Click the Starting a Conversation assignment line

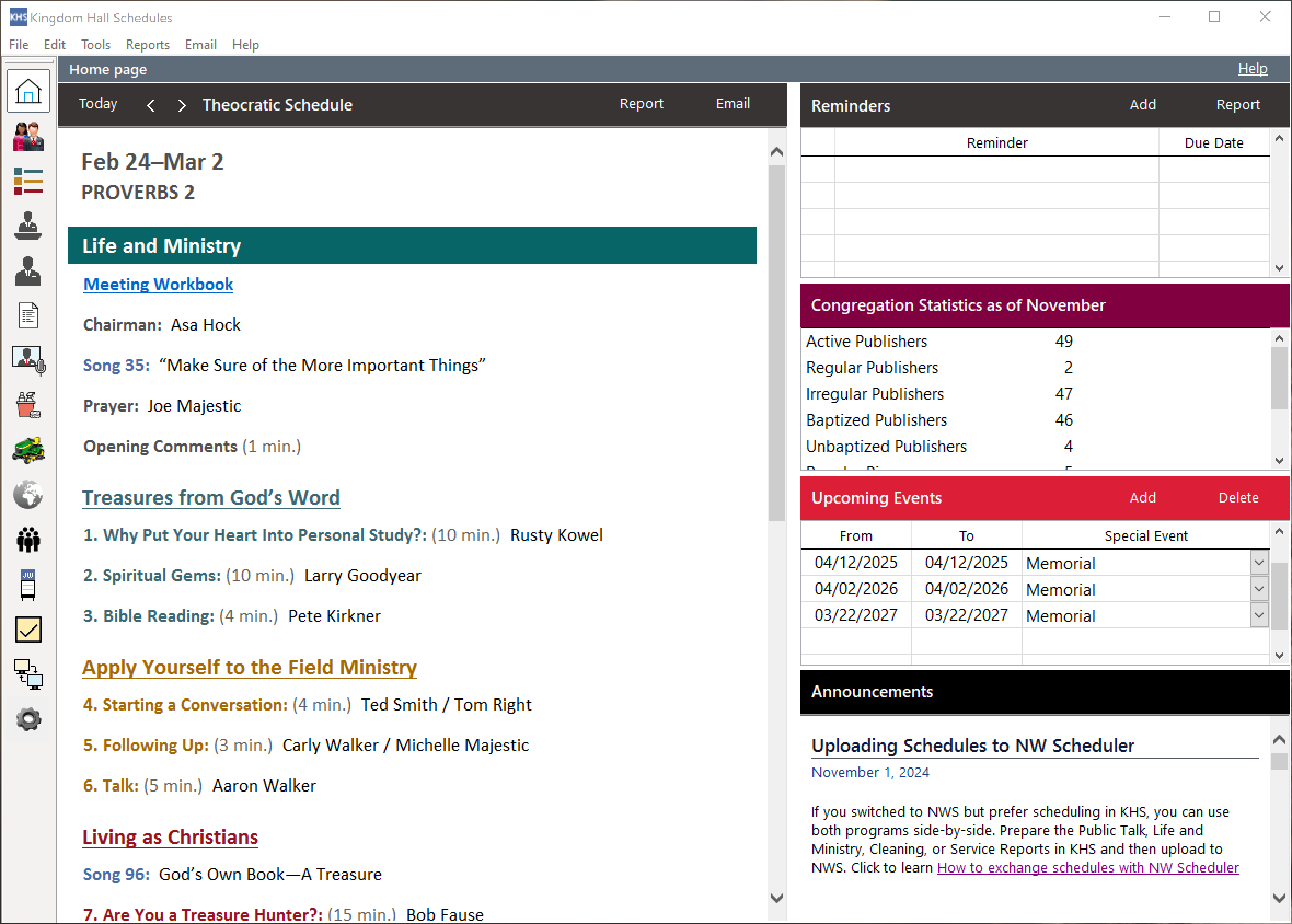307,705
